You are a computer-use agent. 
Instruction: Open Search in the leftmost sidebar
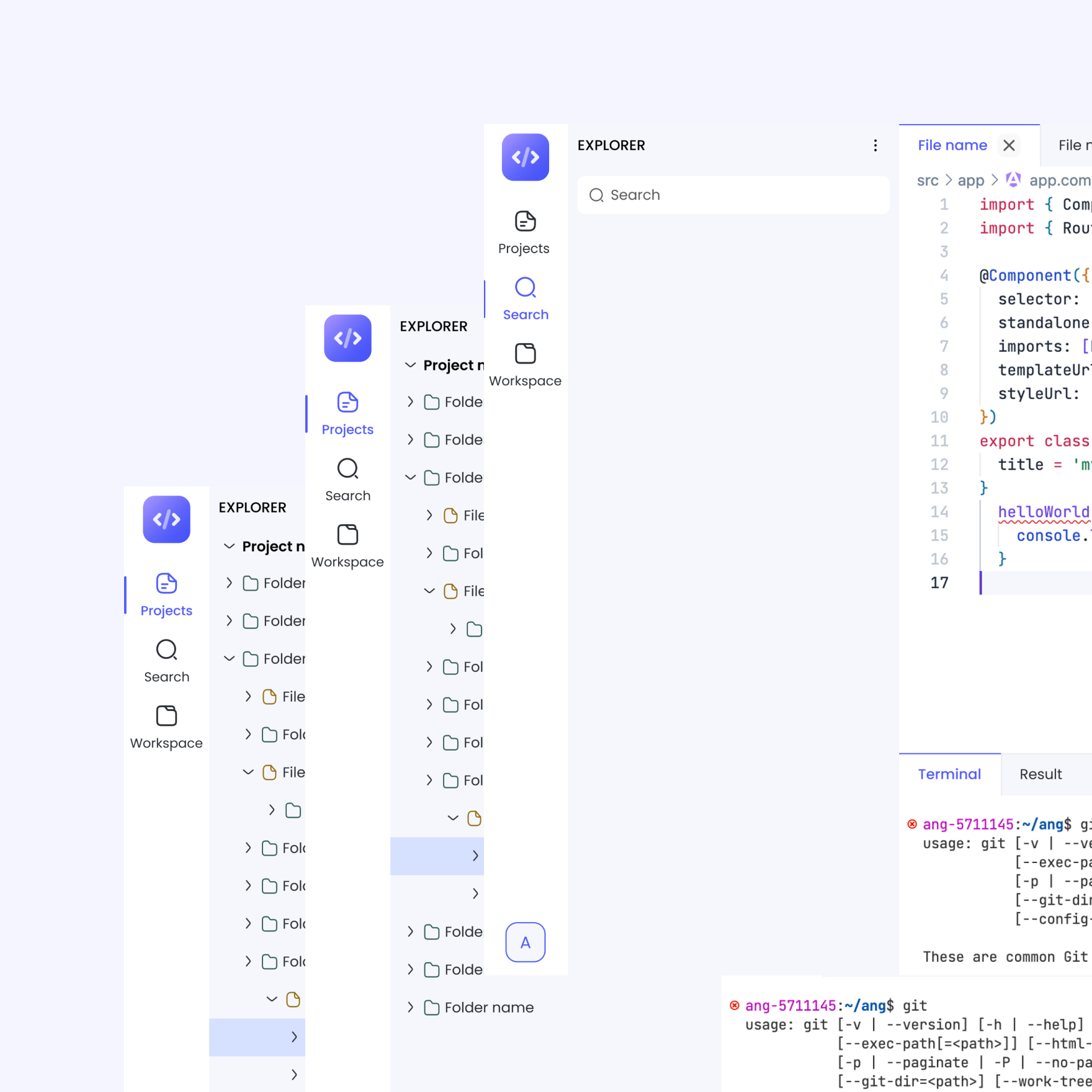[x=166, y=661]
